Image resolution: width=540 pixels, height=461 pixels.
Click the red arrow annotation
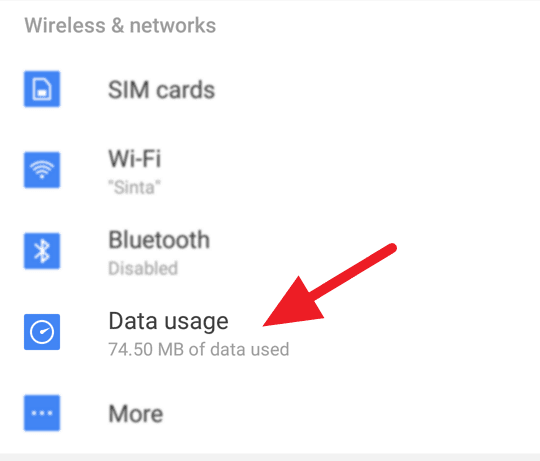click(330, 285)
